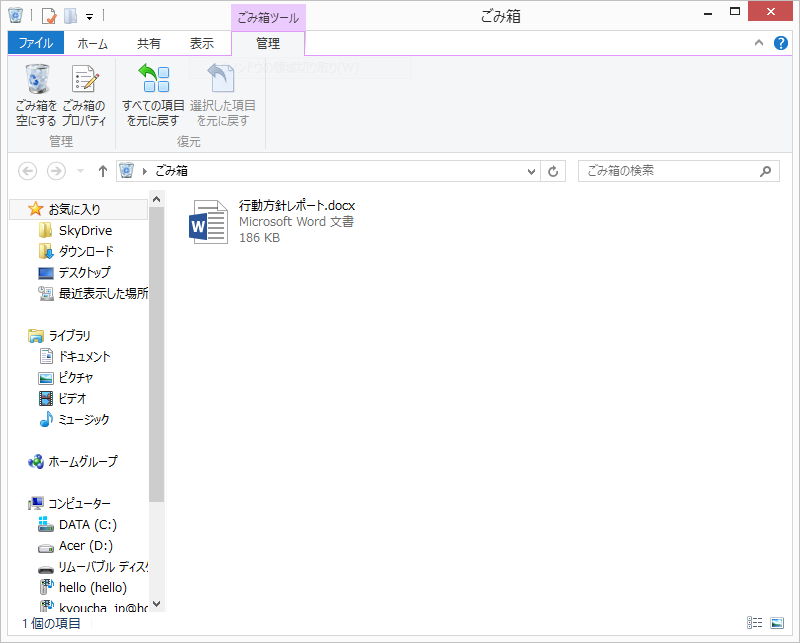The height and width of the screenshot is (643, 800).
Task: Restore all items (すべての項目を元に戻す)
Action: click(x=153, y=94)
